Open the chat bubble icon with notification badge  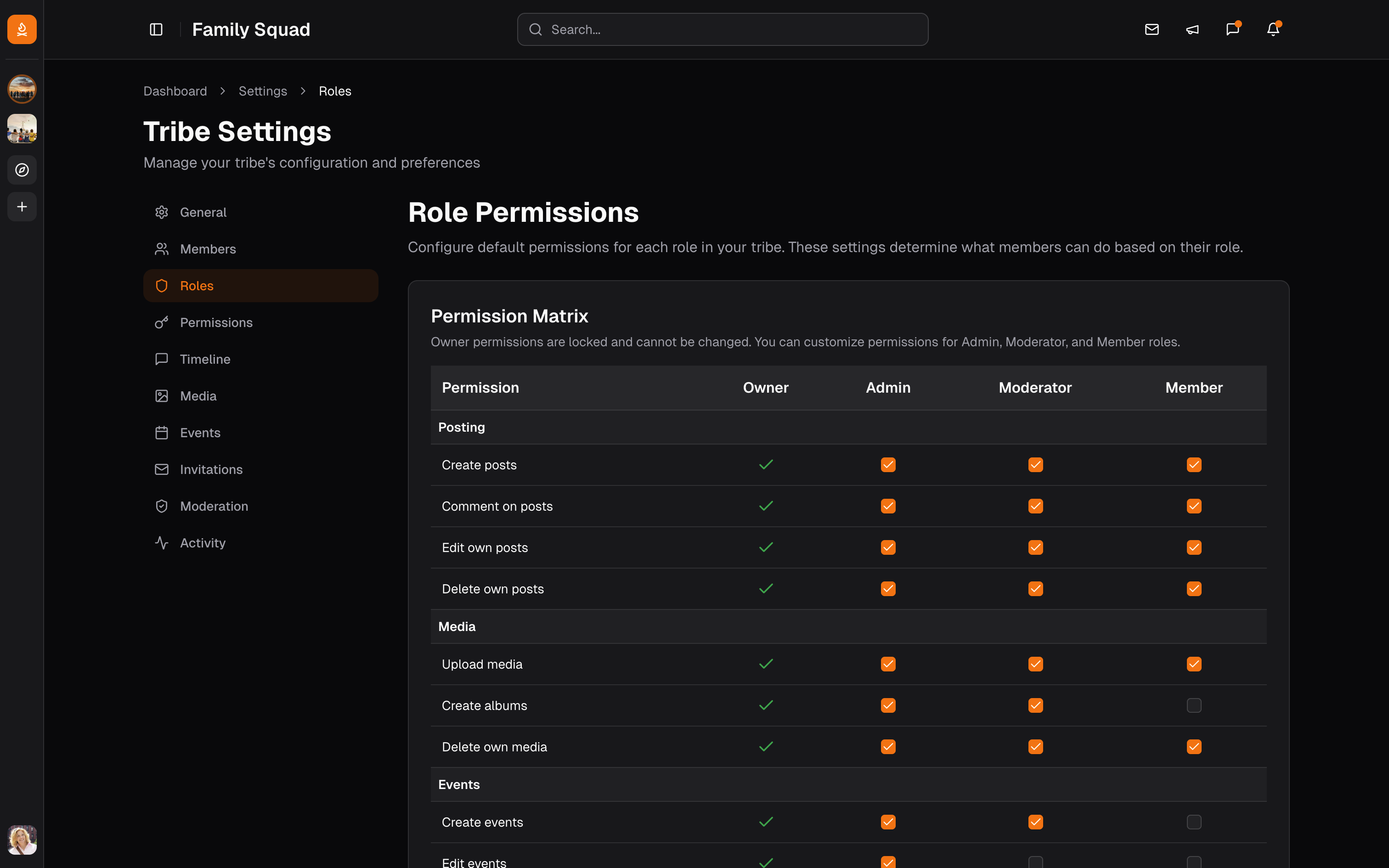point(1232,29)
